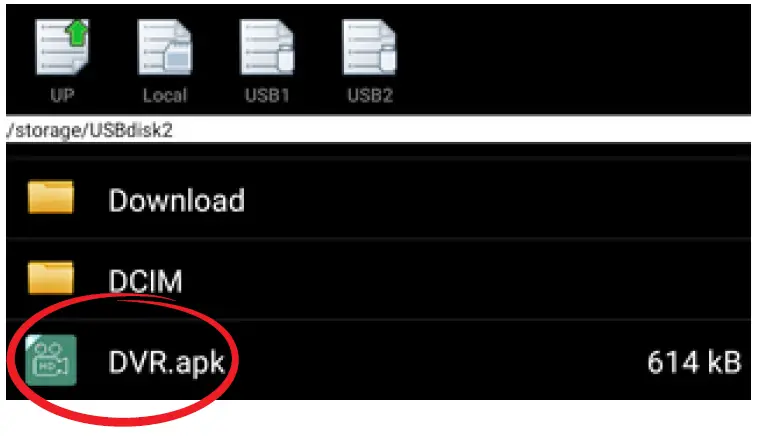Click blank toolbar space beside USB2
Image resolution: width=761 pixels, height=437 pixels.
coord(573,58)
